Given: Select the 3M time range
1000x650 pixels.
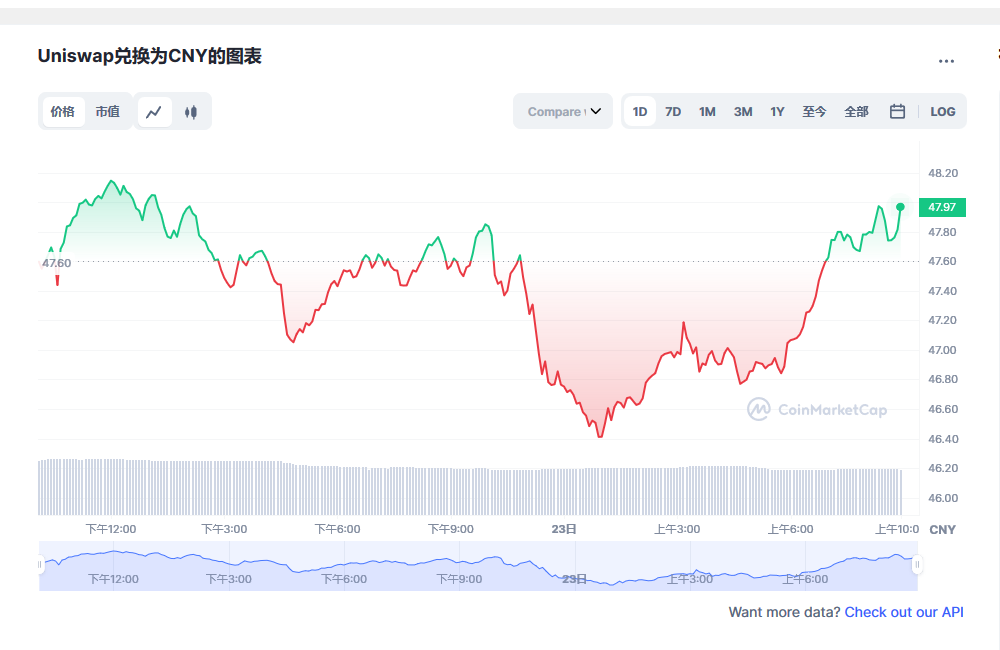Looking at the screenshot, I should (x=743, y=112).
